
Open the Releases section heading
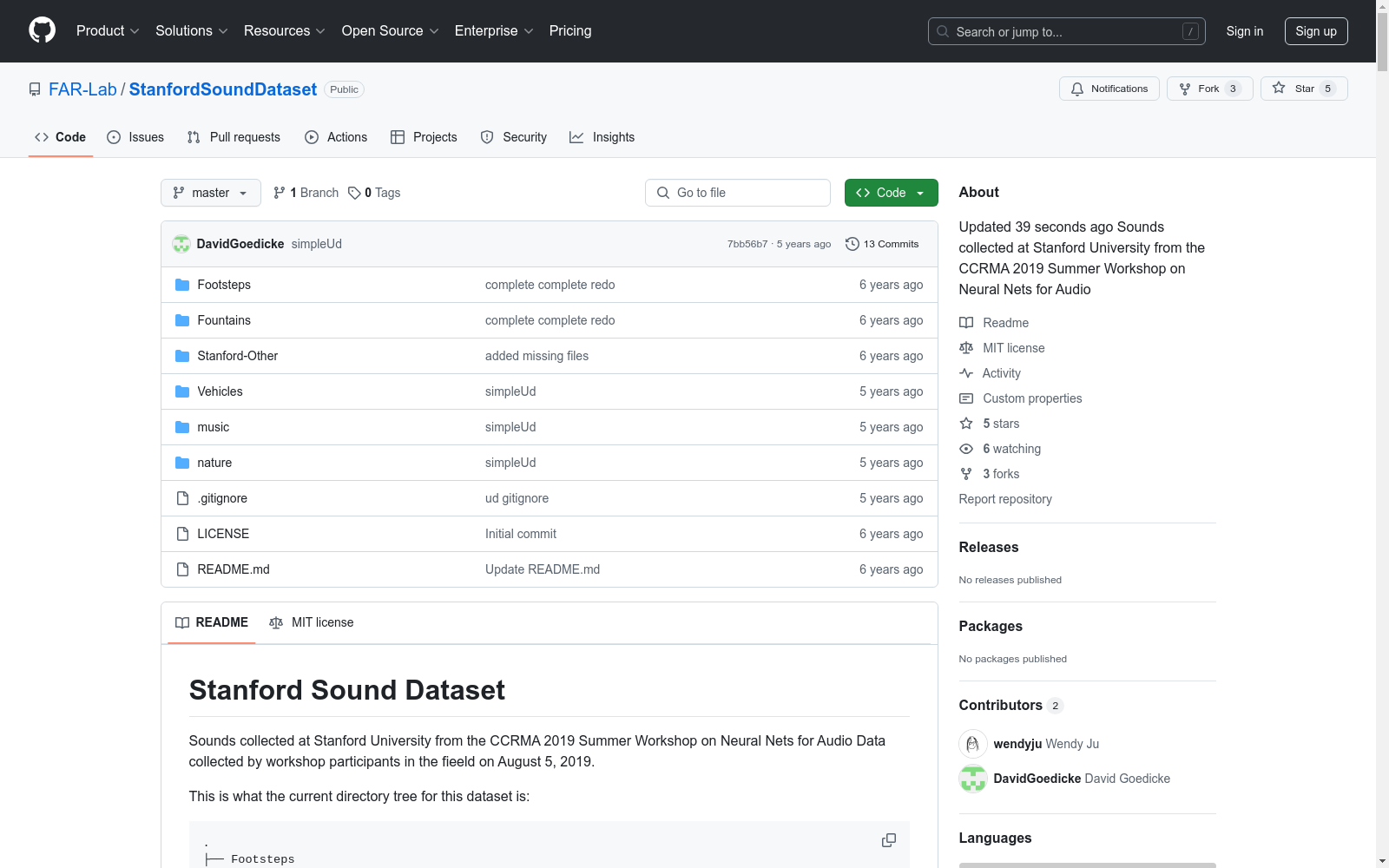click(x=989, y=547)
